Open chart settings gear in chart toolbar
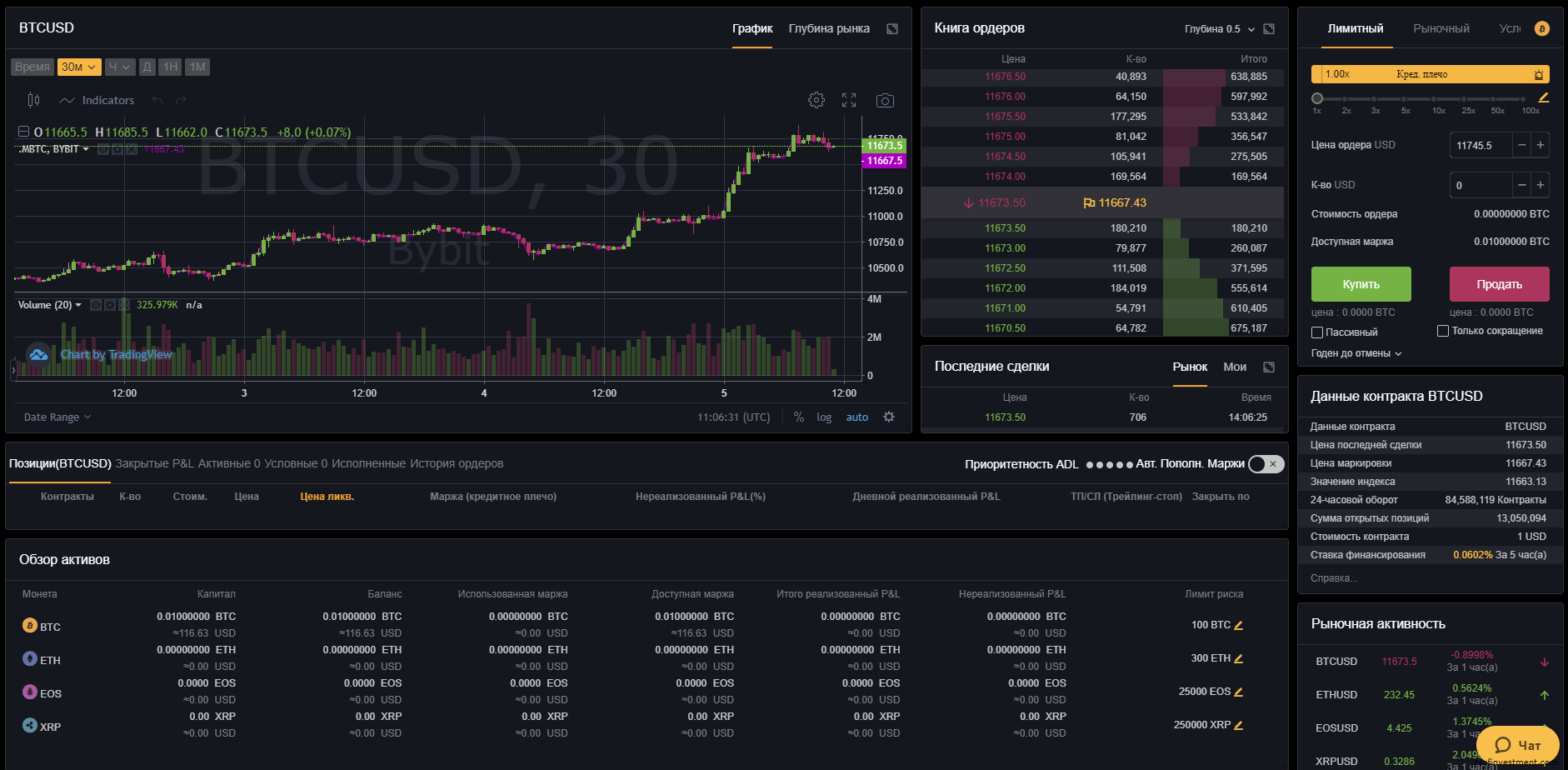Image resolution: width=1568 pixels, height=770 pixels. [816, 100]
